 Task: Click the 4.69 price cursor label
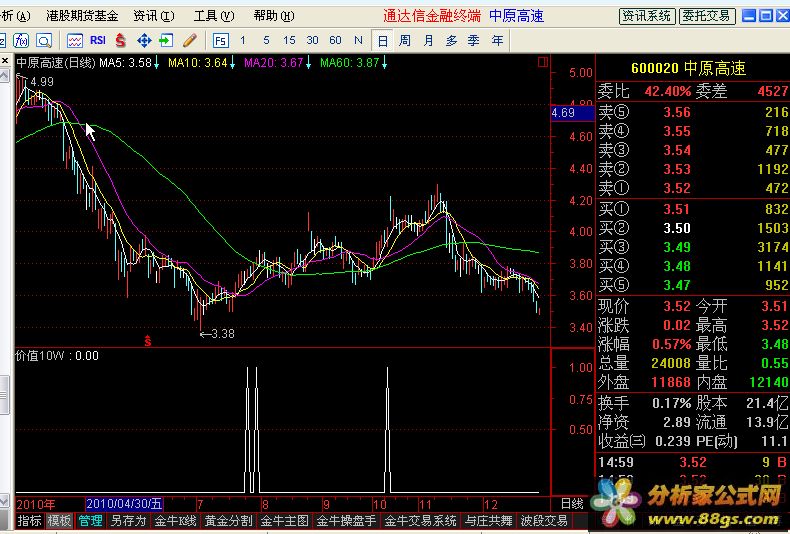pos(572,113)
